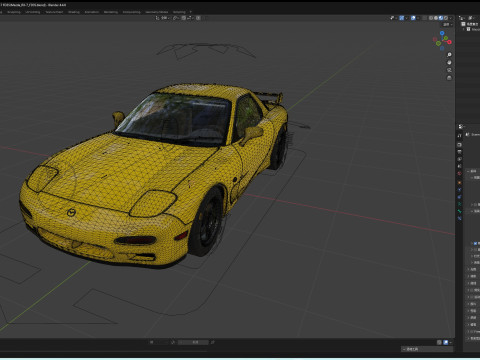Screen dimensions: 480x360
Task: Open the Rendering workspace tab
Action: click(111, 12)
